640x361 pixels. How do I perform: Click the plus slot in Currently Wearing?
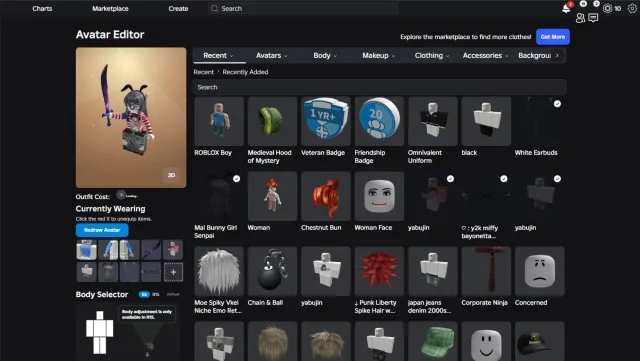[x=173, y=272]
